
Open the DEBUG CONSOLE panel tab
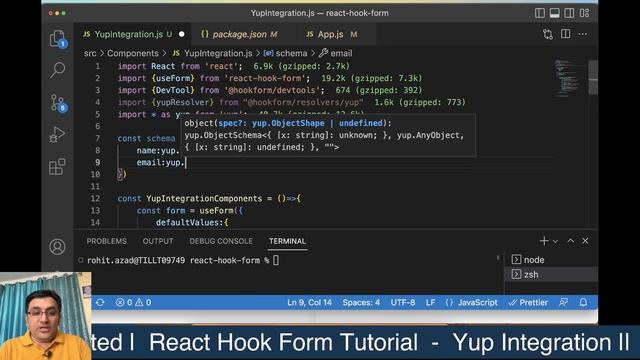point(221,241)
